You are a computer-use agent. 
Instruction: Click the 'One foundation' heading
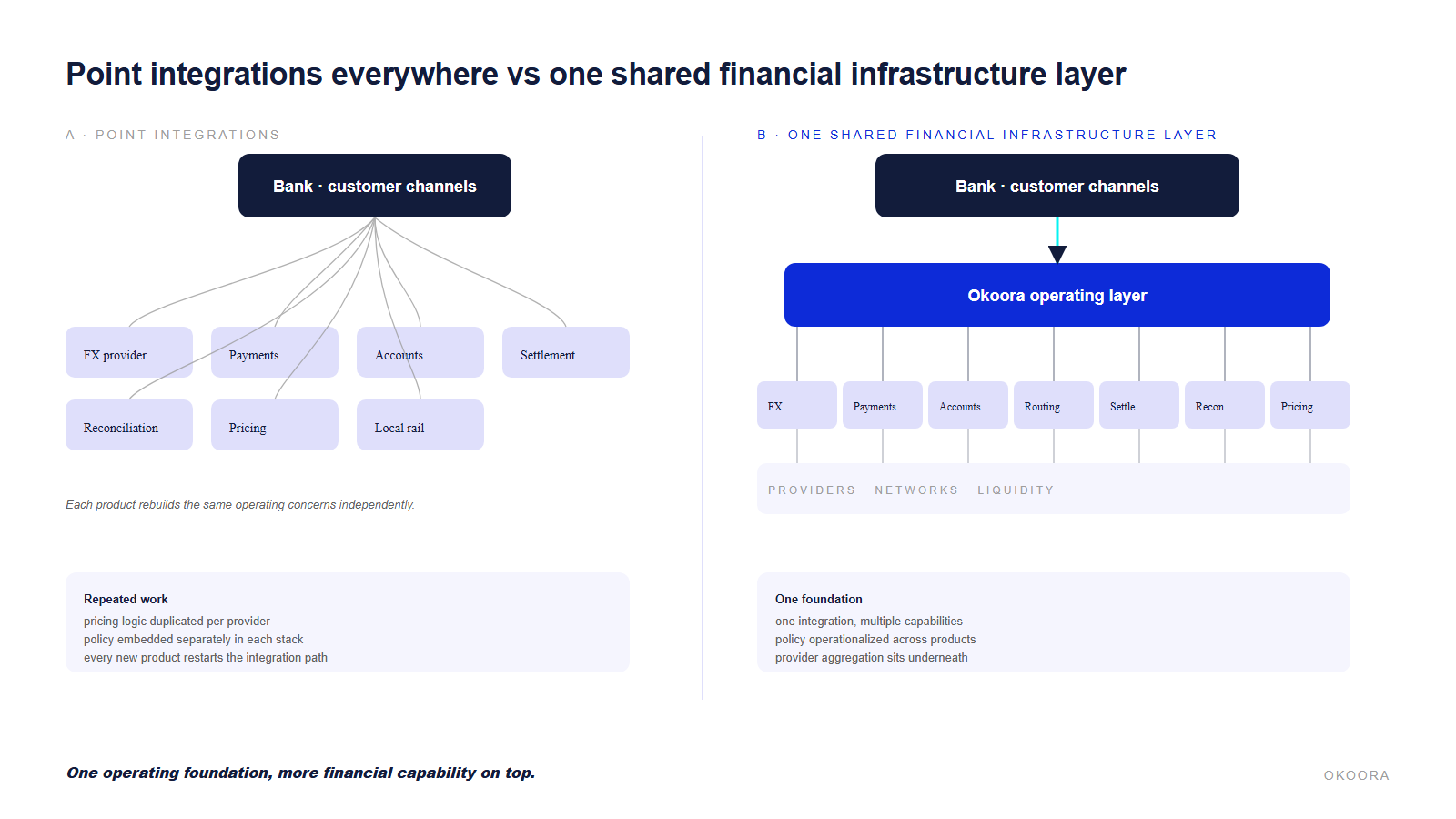pyautogui.click(x=819, y=599)
